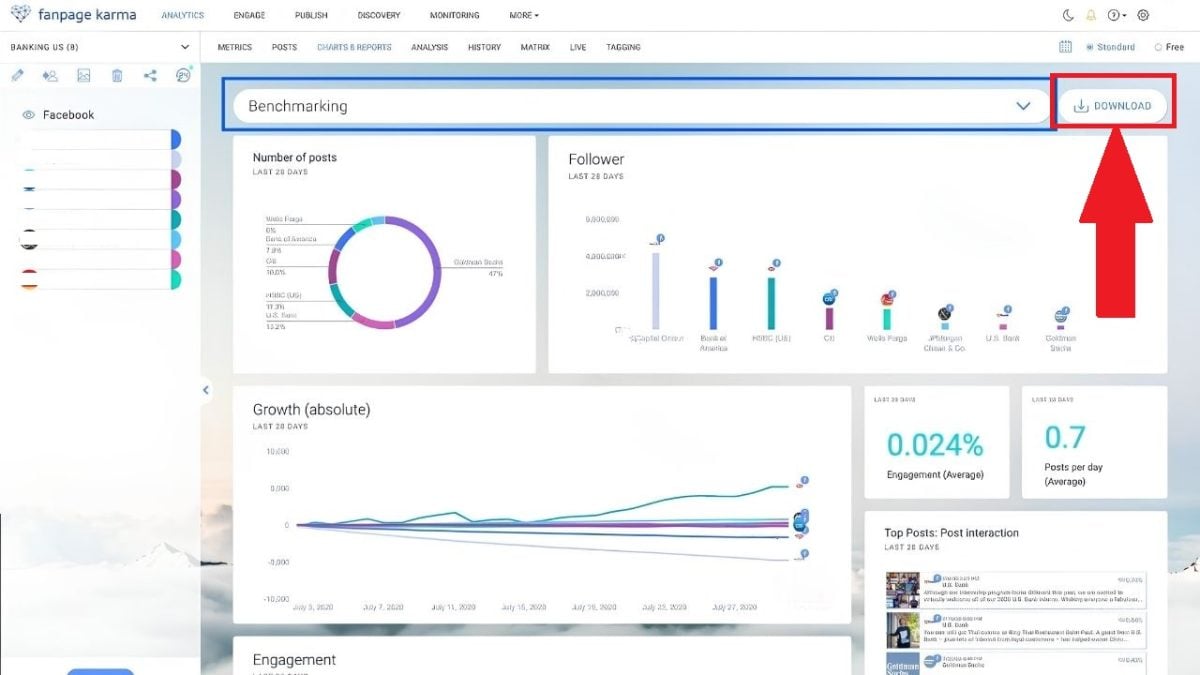Click the HSBC (US) follower bar
The height and width of the screenshot is (675, 1200).
coord(772,303)
